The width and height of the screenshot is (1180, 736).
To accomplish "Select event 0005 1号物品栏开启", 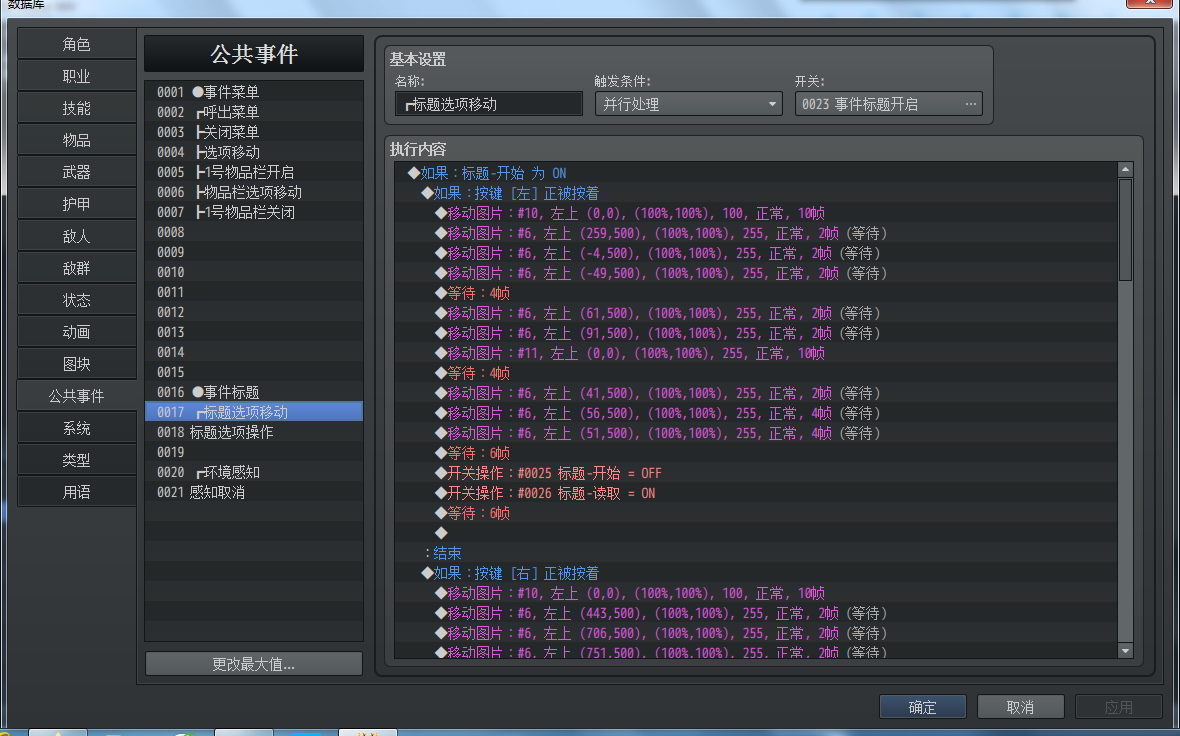I will pyautogui.click(x=254, y=172).
